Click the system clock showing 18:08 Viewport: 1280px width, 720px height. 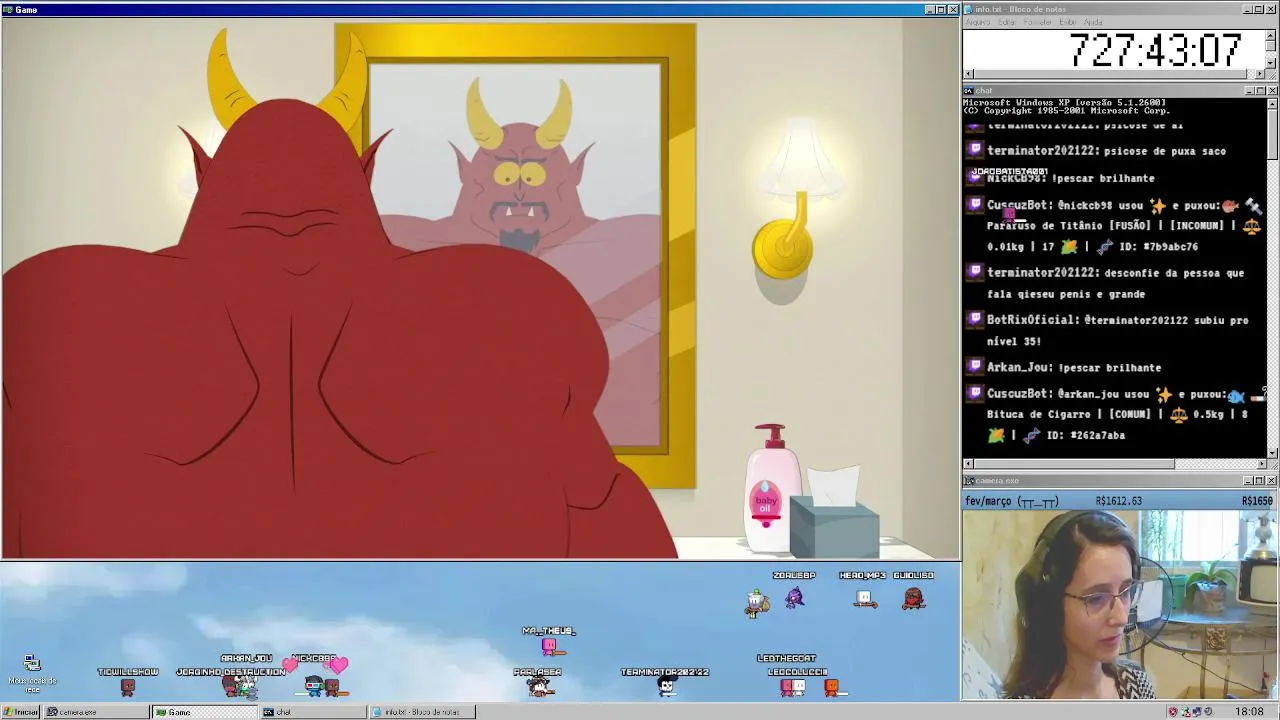(1249, 712)
